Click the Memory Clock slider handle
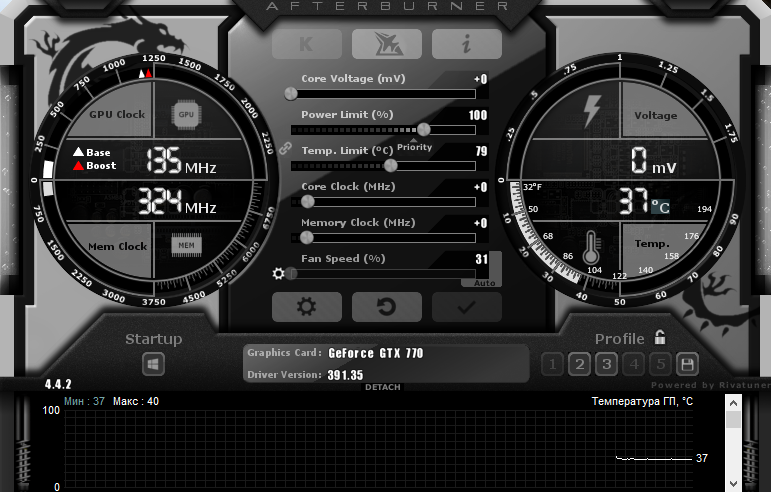Viewport: 771px width, 492px height. tap(307, 238)
